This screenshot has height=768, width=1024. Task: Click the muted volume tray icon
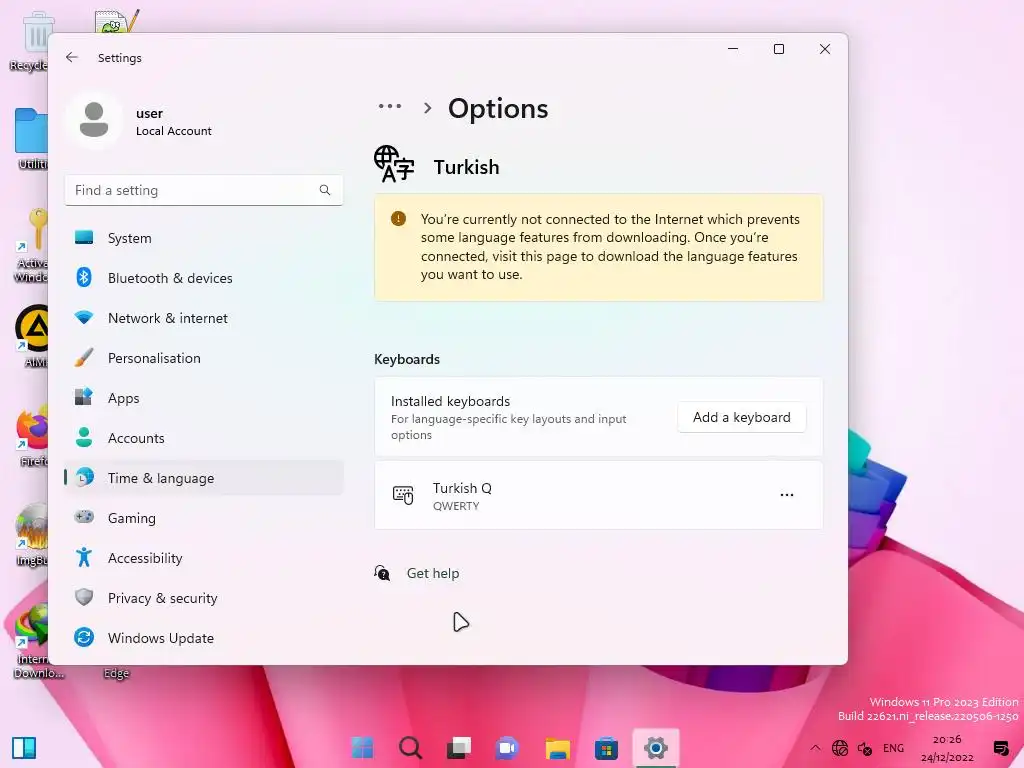(x=865, y=748)
